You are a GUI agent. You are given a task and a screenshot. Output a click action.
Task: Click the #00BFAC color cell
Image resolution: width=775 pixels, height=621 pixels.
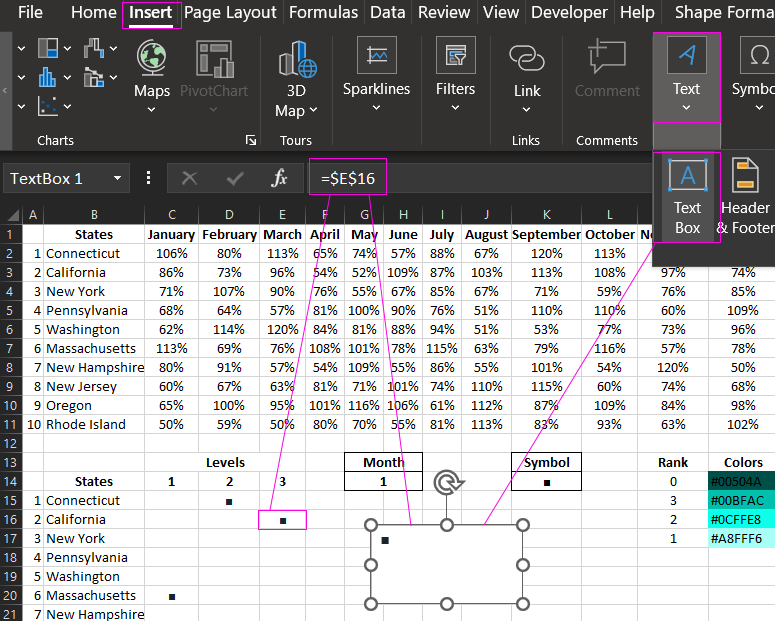(741, 500)
